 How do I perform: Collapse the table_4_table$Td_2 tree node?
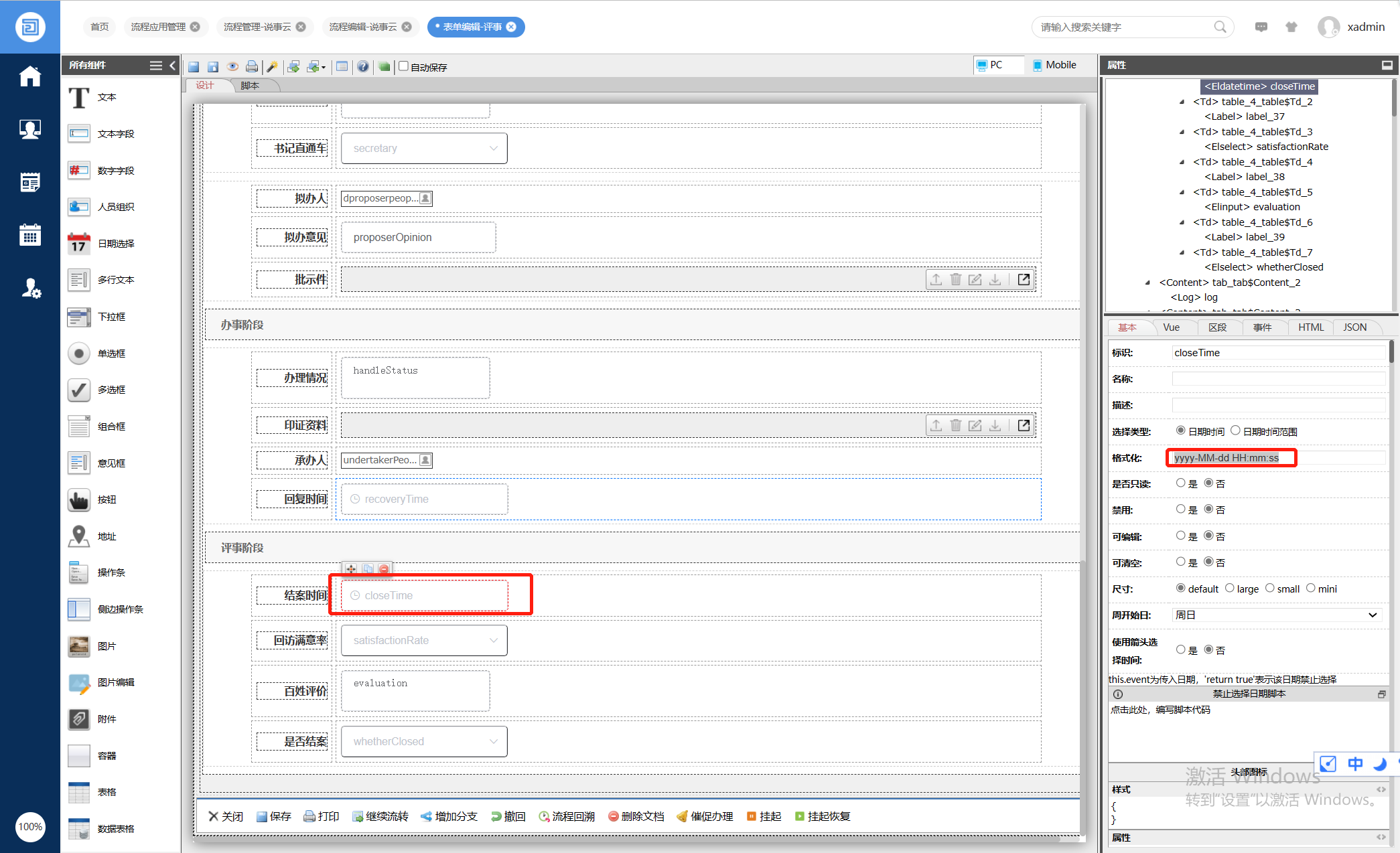(x=1182, y=102)
